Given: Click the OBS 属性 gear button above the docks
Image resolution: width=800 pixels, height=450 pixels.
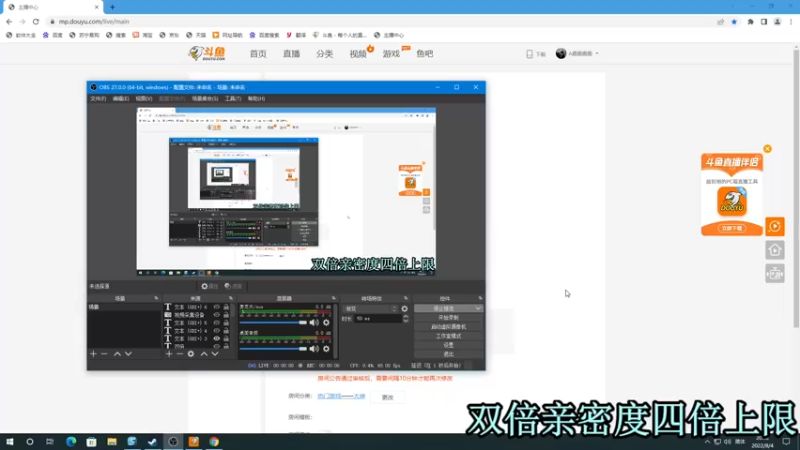Looking at the screenshot, I should point(210,286).
